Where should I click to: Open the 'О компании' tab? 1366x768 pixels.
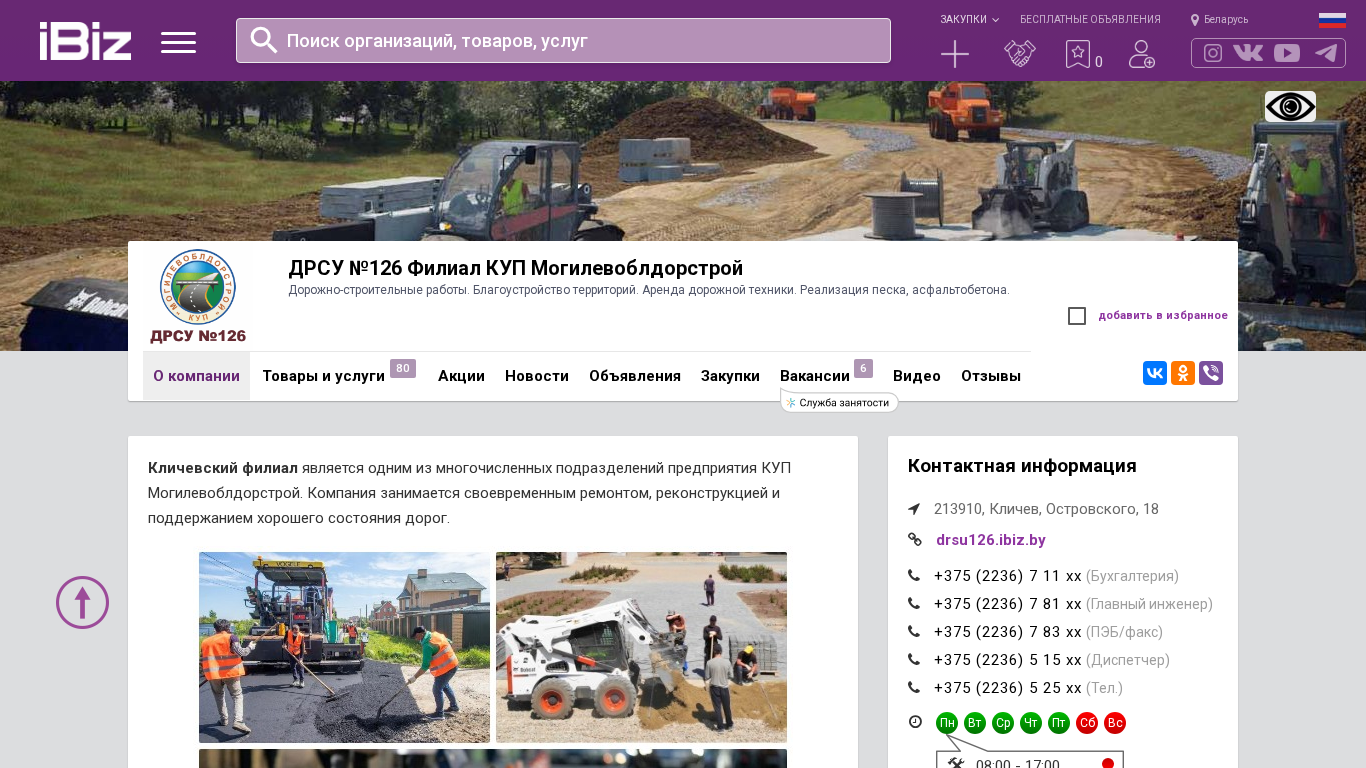(x=196, y=376)
